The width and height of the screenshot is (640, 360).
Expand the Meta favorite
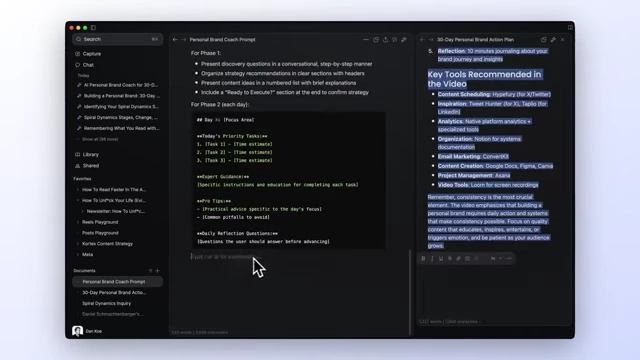pyautogui.click(x=78, y=255)
